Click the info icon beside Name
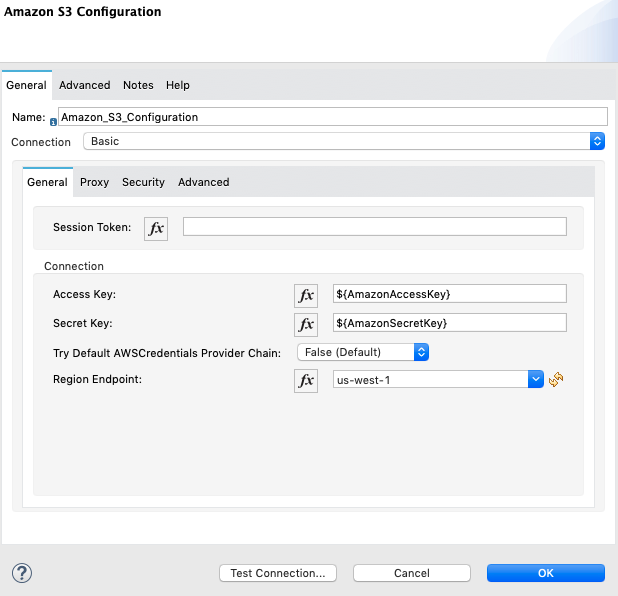 (x=53, y=122)
